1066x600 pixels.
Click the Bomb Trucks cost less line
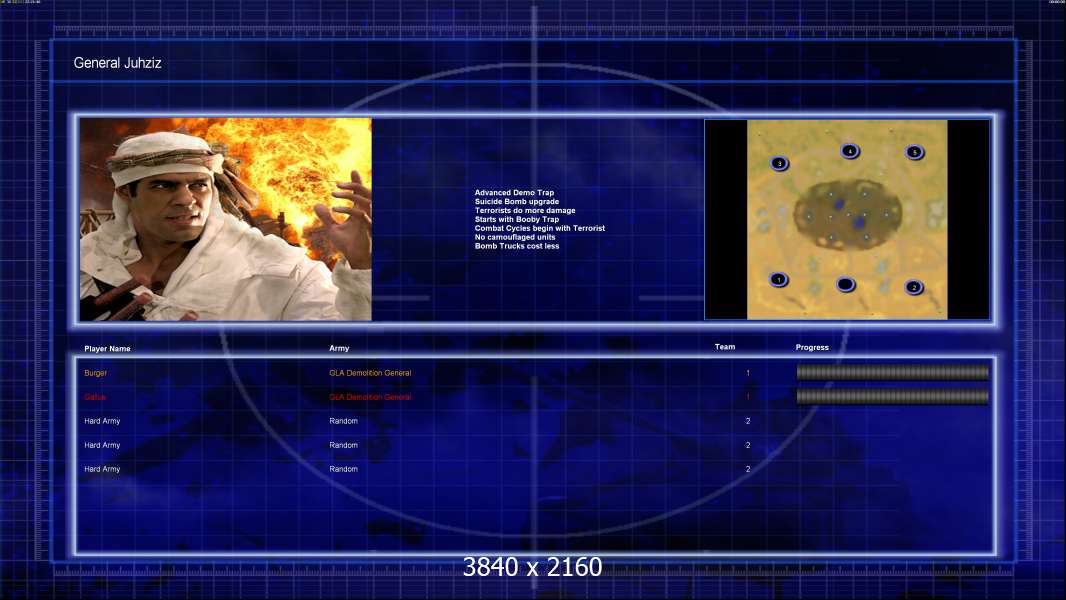click(x=517, y=246)
